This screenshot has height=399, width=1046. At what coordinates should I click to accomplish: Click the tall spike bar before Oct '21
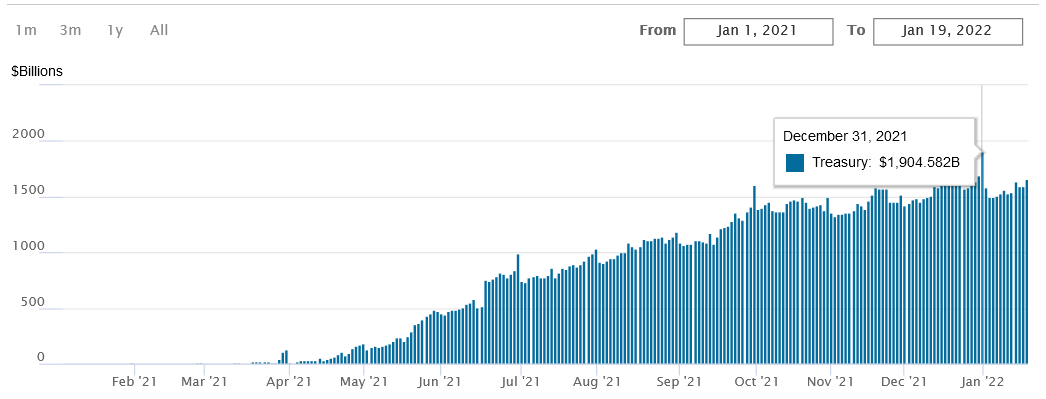(754, 275)
